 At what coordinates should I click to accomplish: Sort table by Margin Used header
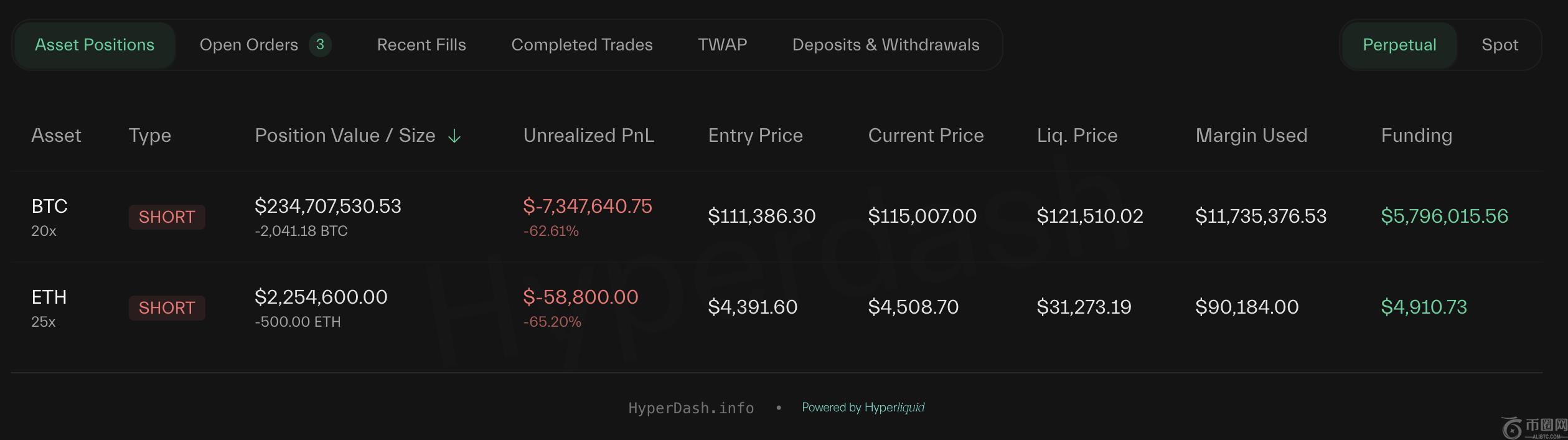pyautogui.click(x=1251, y=136)
